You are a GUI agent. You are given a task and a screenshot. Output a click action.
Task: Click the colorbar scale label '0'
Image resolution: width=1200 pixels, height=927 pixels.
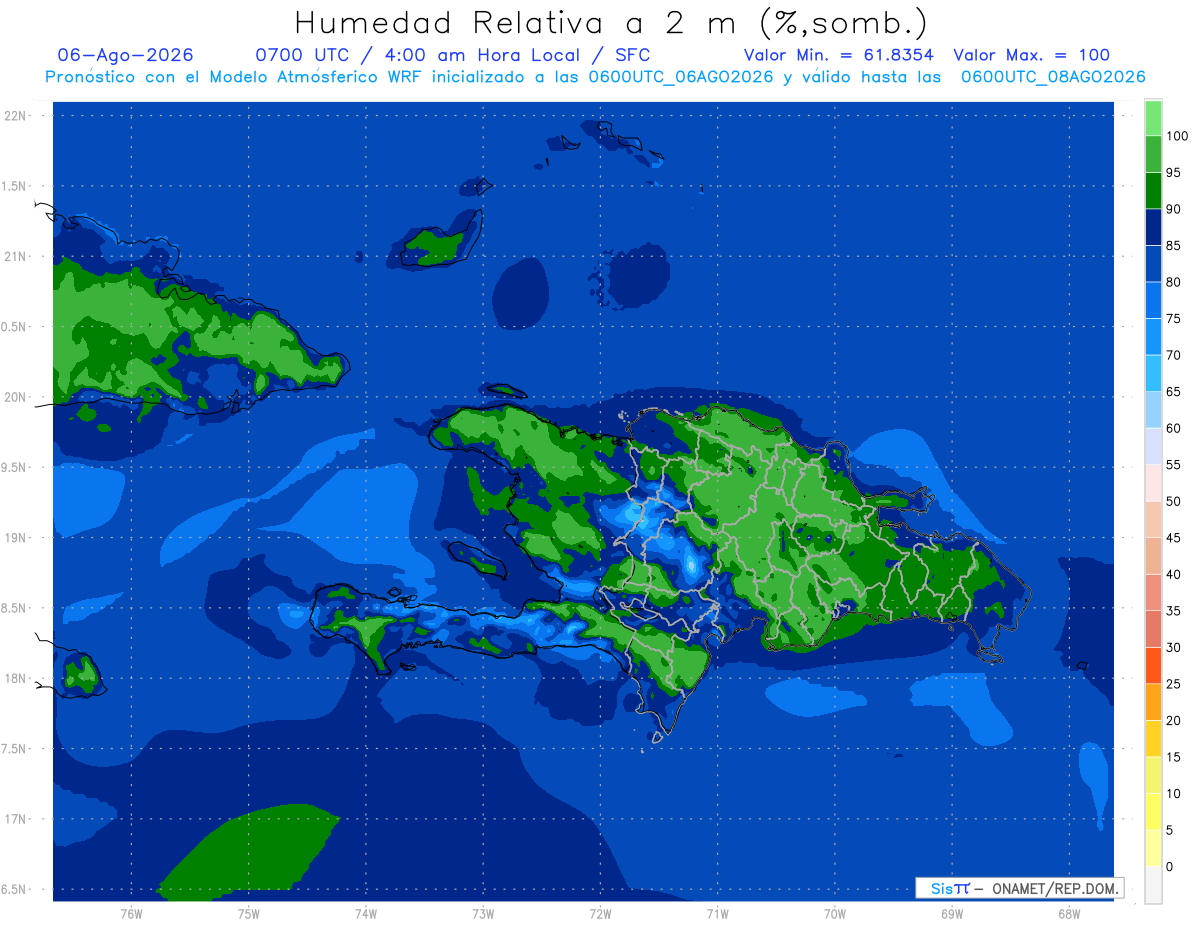[1170, 866]
